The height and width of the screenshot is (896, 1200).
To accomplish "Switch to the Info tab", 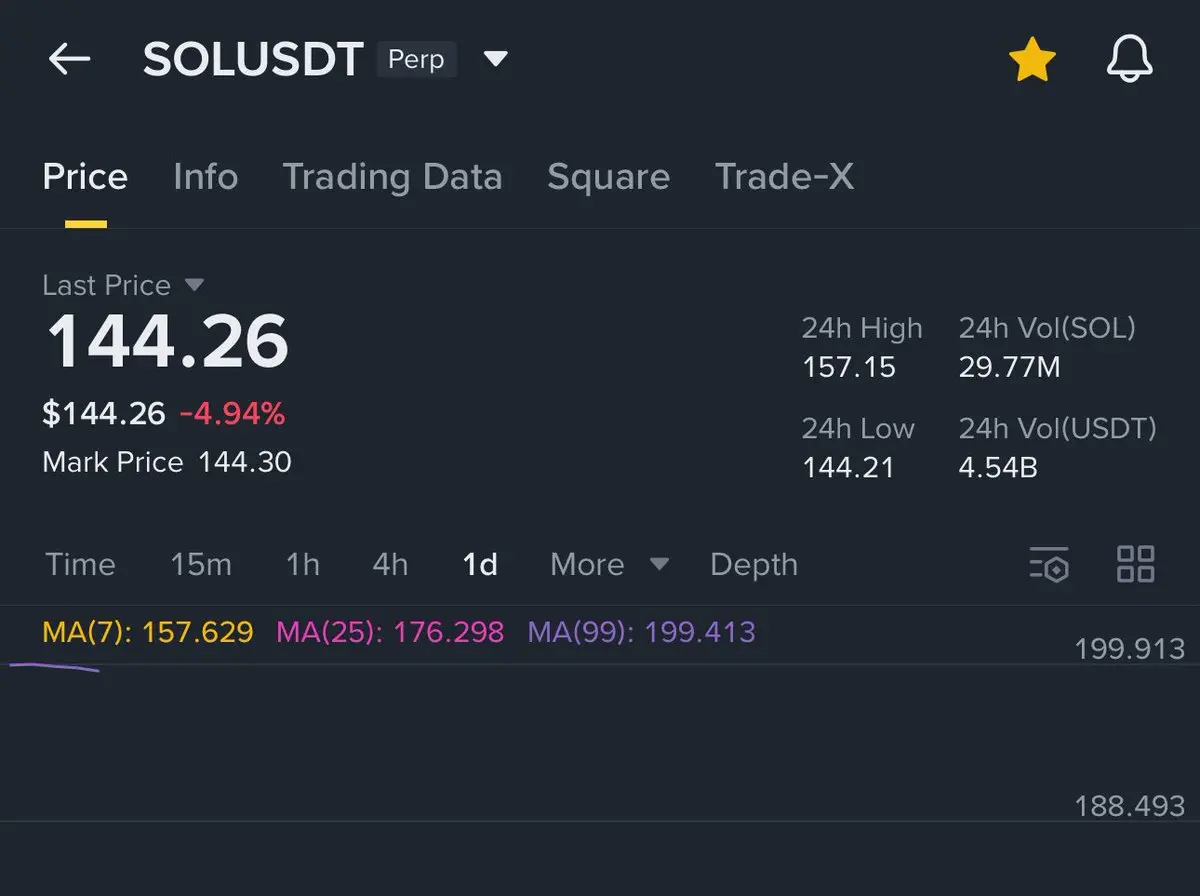I will pos(205,177).
